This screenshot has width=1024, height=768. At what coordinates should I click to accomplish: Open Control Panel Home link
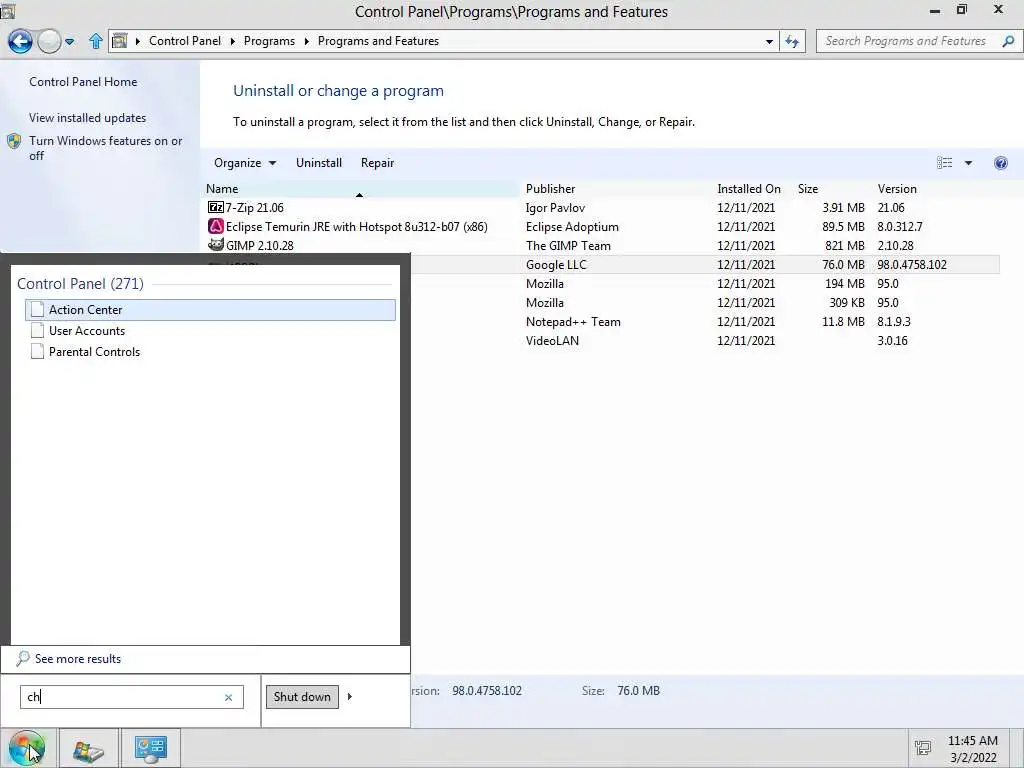click(83, 82)
